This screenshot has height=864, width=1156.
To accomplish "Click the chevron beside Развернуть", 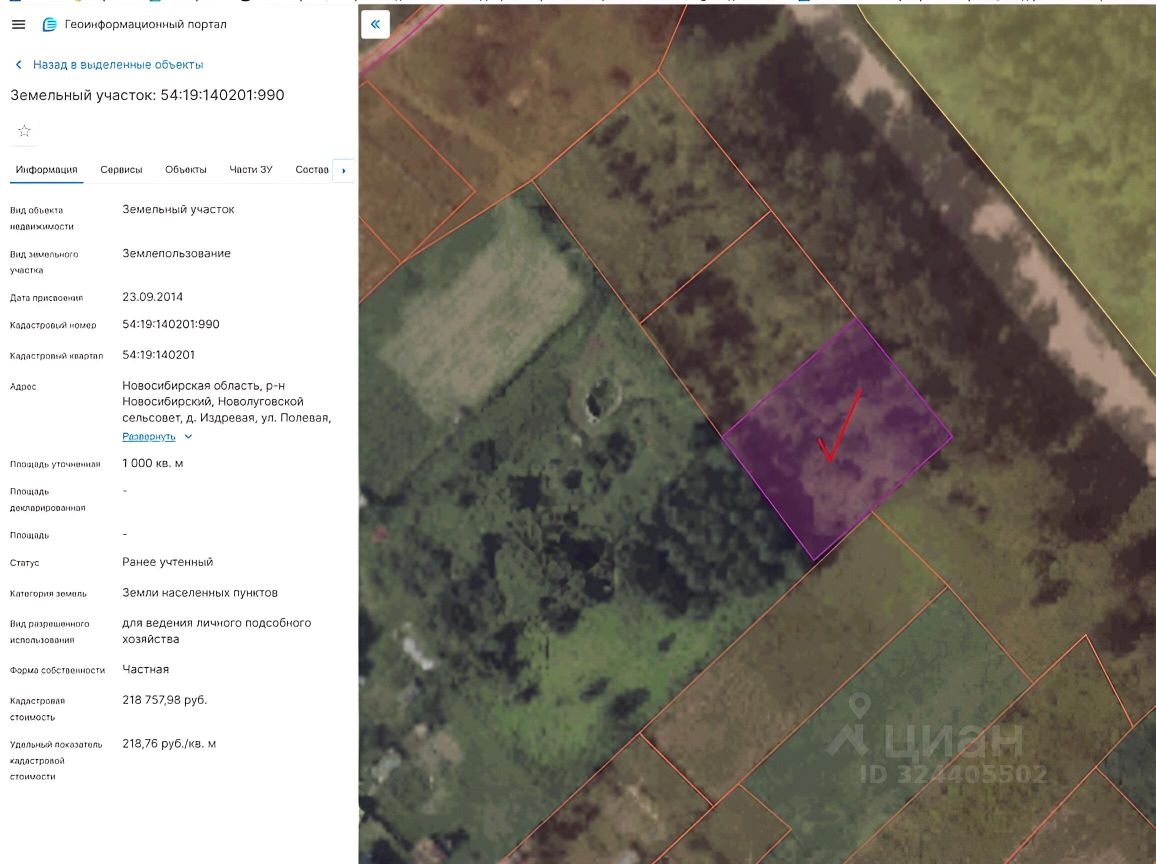I will 188,436.
